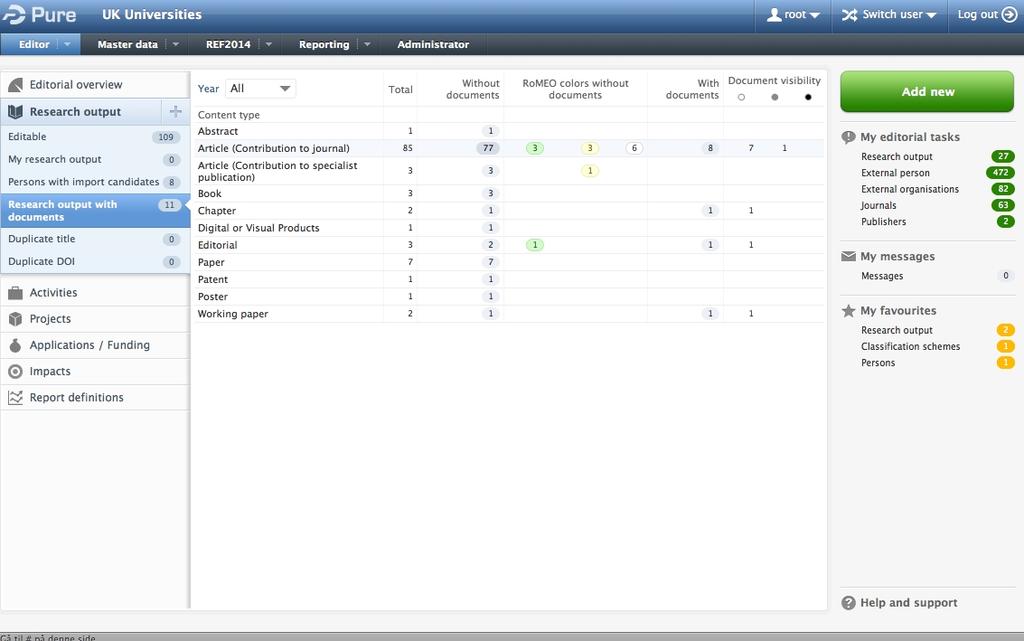Click the Help and support question icon

(848, 603)
